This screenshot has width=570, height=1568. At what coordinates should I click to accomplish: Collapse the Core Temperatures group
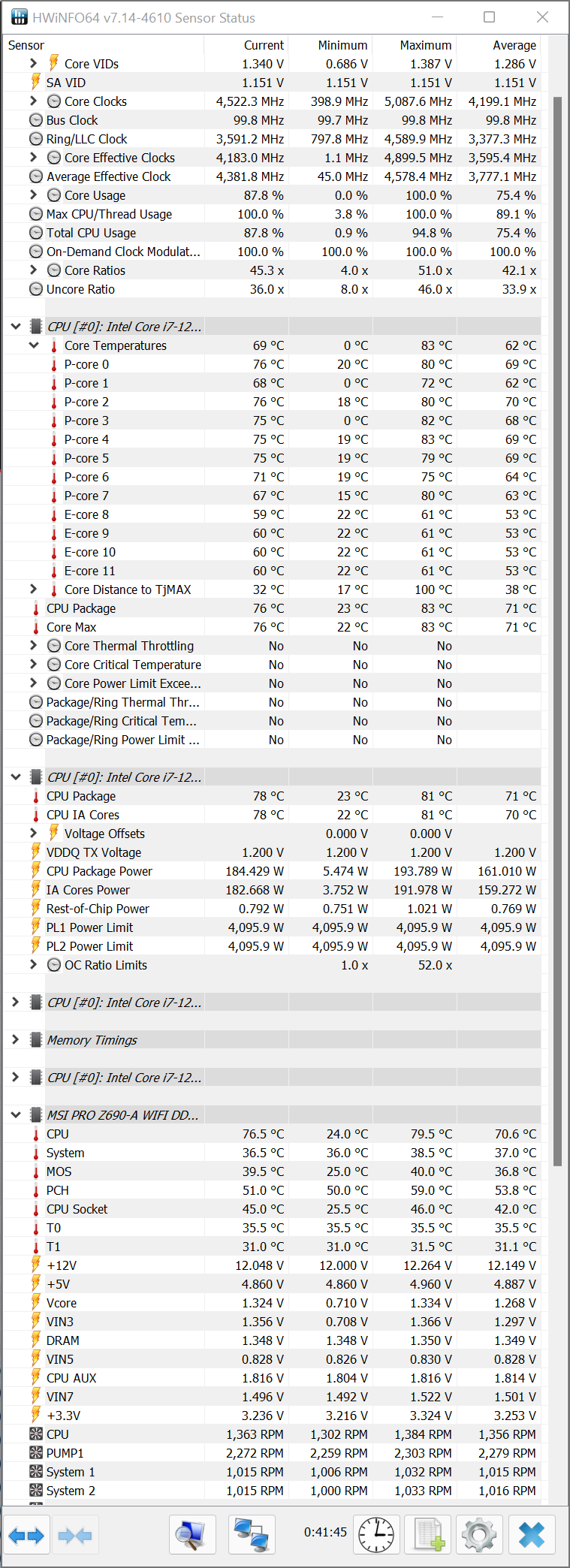[x=33, y=345]
